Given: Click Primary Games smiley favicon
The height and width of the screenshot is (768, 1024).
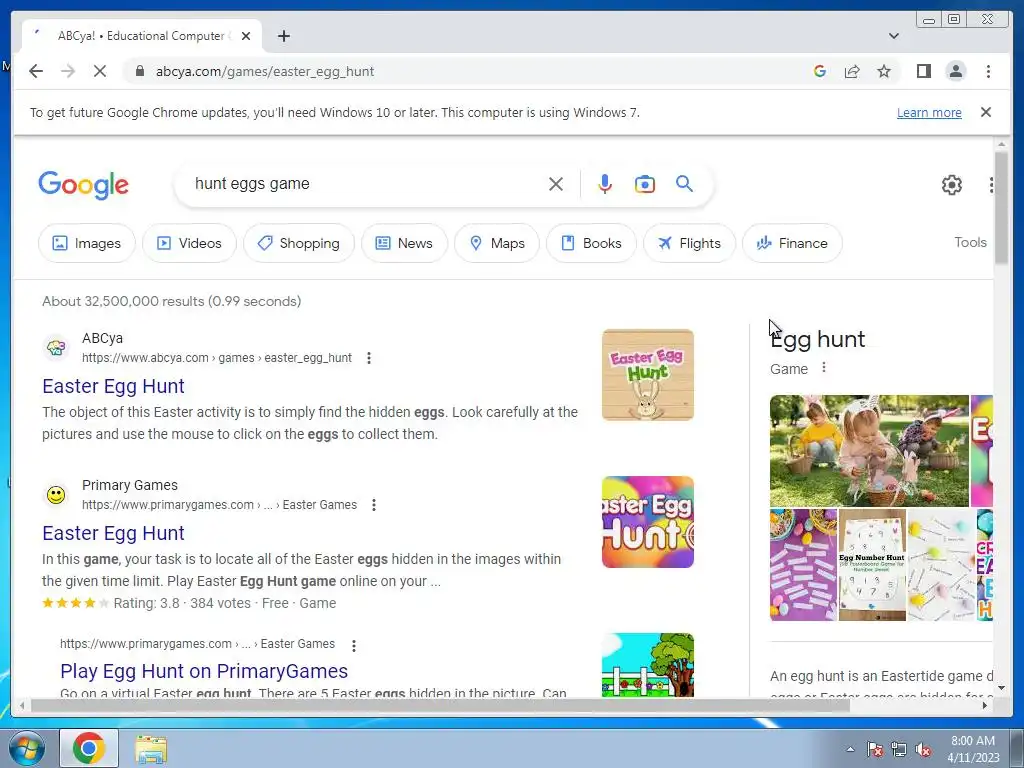Looking at the screenshot, I should [56, 495].
